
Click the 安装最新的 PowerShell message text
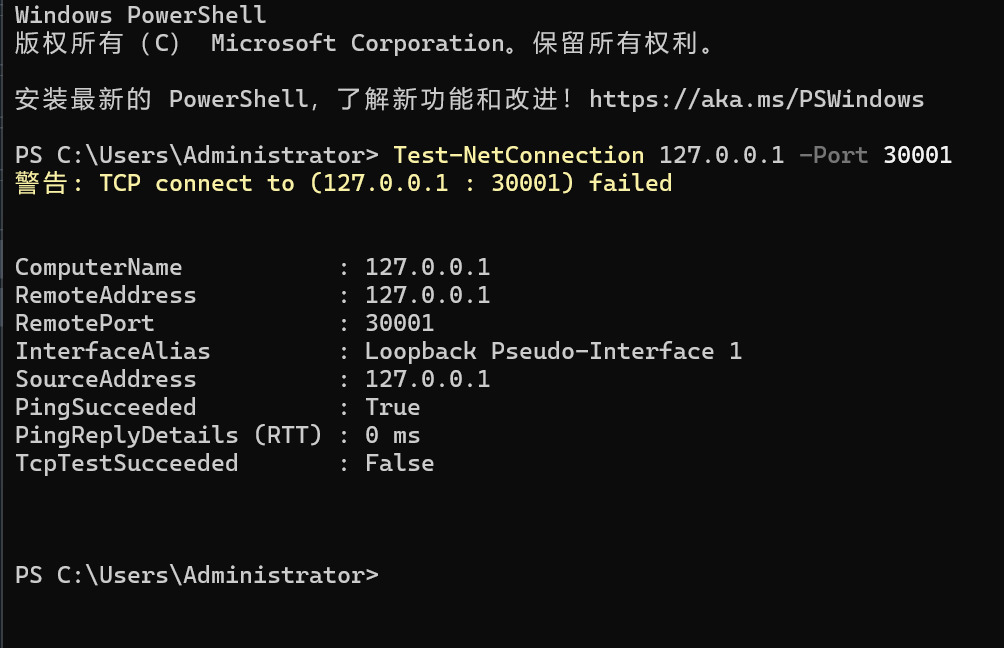coord(160,99)
